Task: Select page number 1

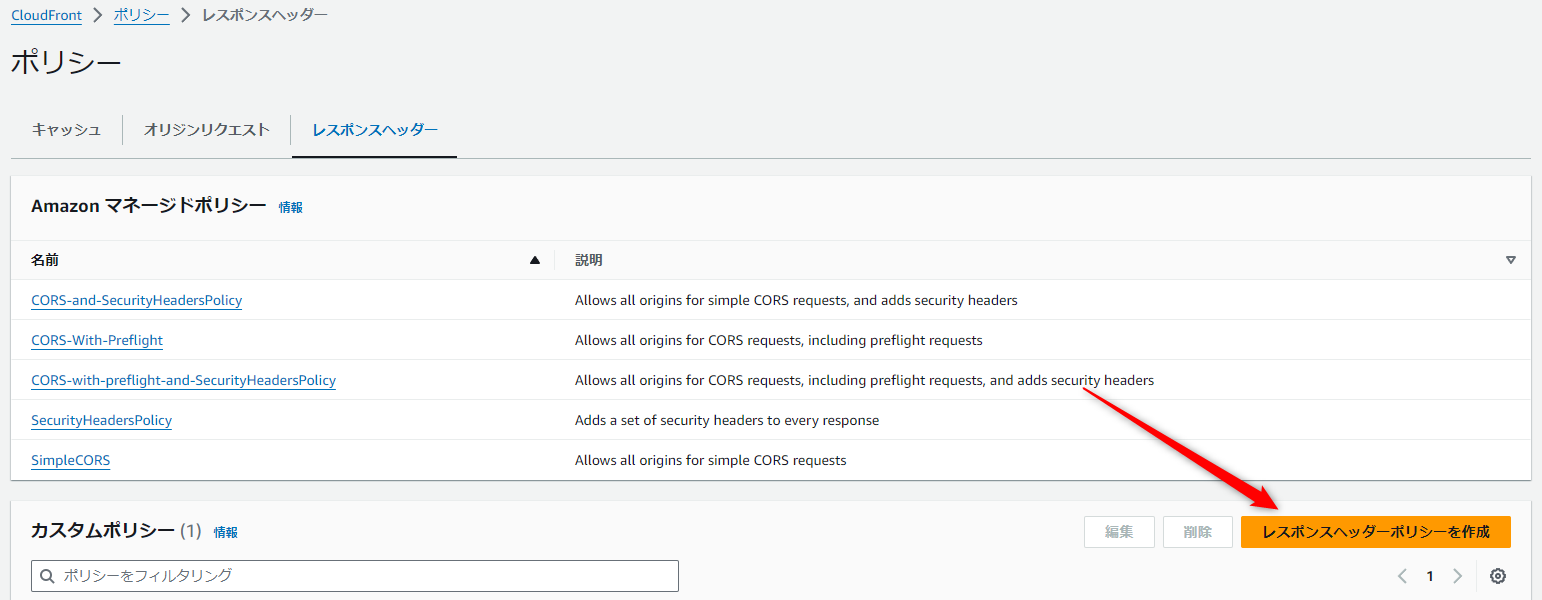Action: click(1430, 576)
